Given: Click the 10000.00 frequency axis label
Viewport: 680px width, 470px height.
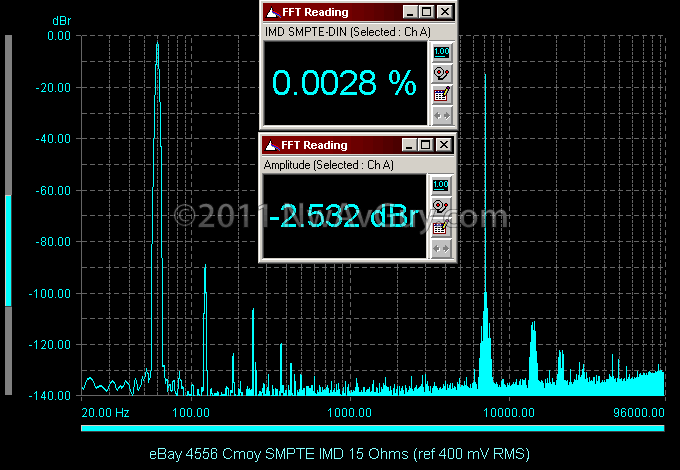Looking at the screenshot, I should tap(509, 412).
